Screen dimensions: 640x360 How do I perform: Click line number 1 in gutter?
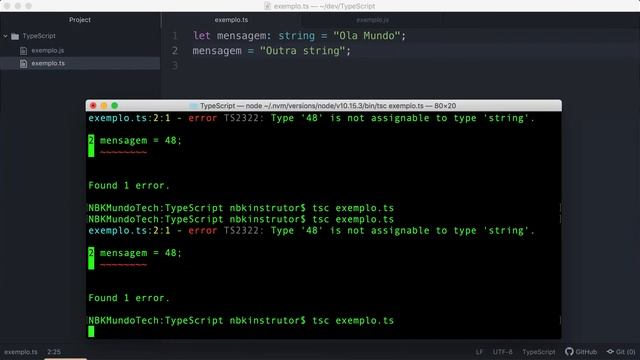(175, 36)
